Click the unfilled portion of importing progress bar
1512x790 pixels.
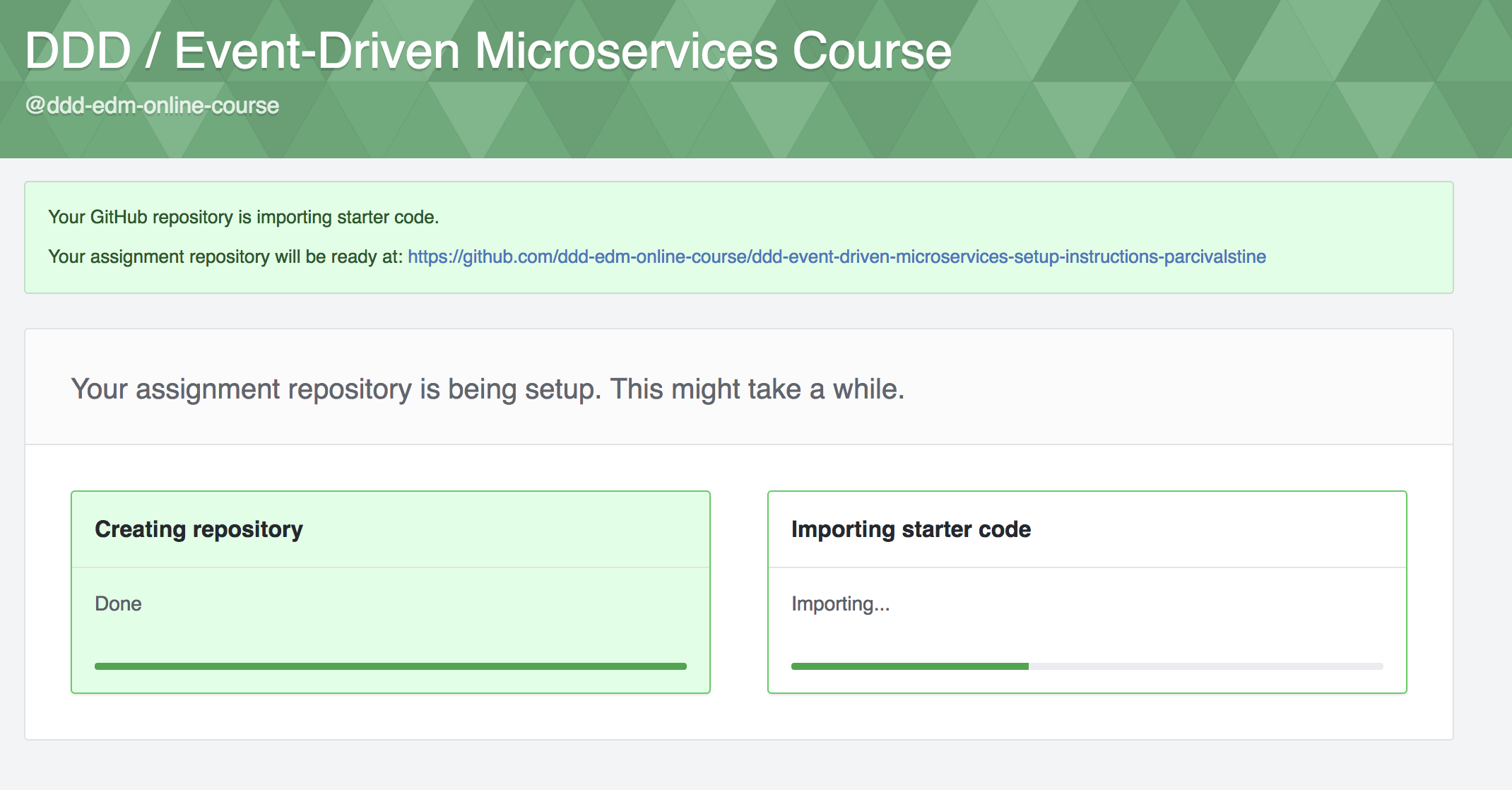click(1205, 666)
